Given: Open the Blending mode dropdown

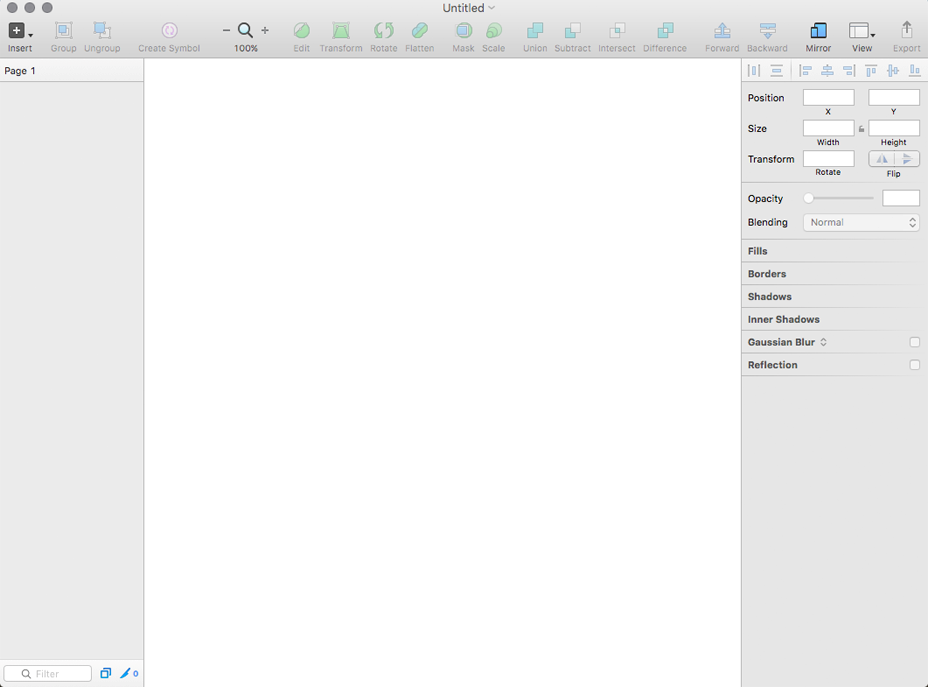Looking at the screenshot, I should click(861, 223).
